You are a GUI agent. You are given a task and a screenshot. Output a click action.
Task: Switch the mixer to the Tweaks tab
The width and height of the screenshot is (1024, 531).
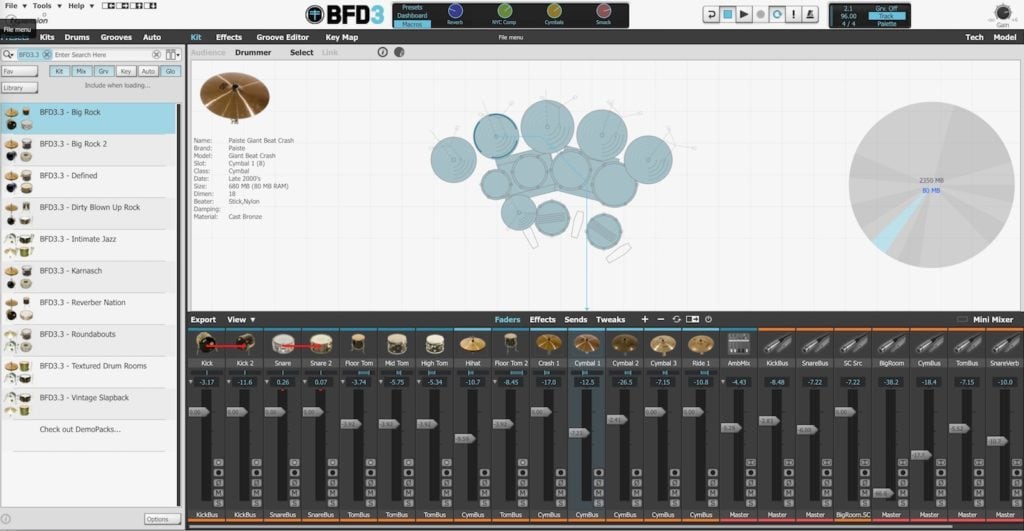611,319
